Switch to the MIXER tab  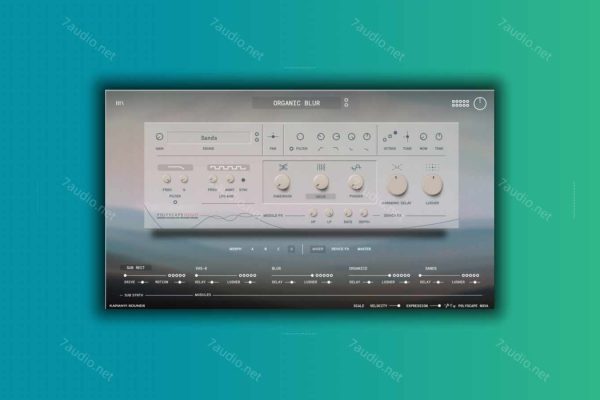pos(318,249)
